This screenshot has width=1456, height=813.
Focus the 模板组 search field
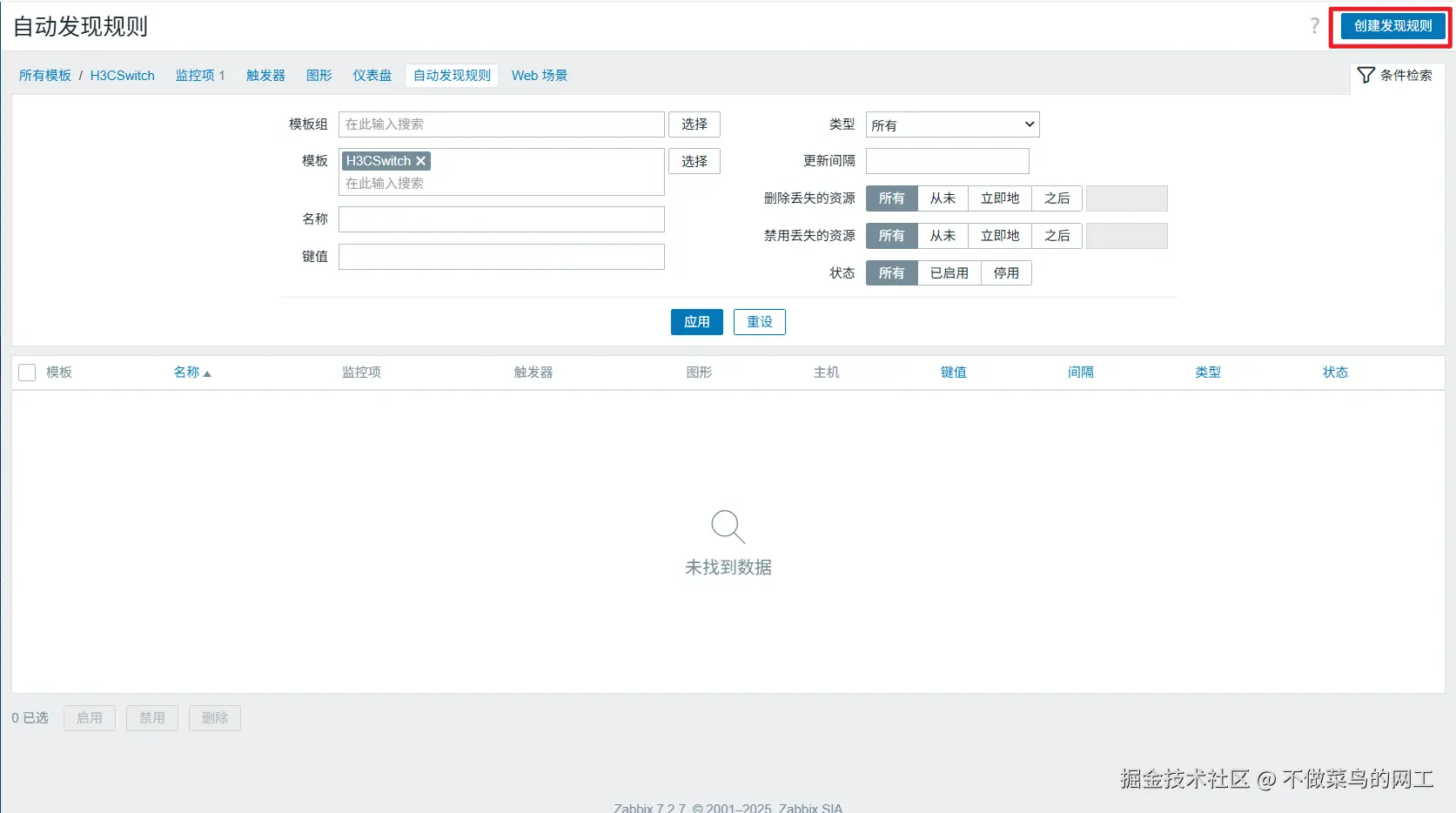(x=501, y=124)
